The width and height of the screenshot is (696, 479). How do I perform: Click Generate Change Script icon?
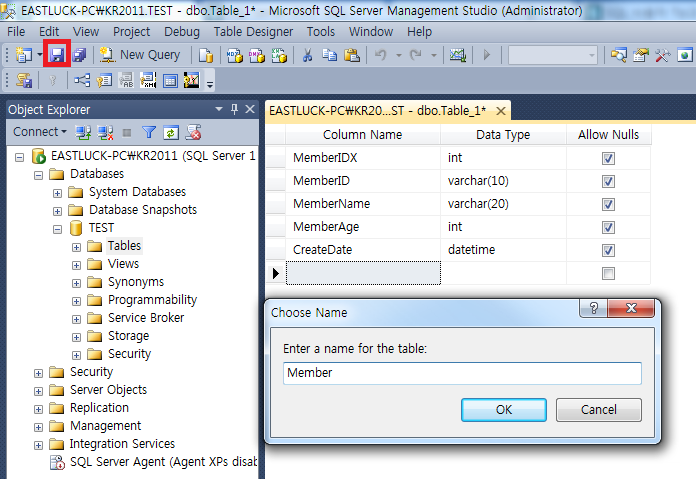point(24,80)
